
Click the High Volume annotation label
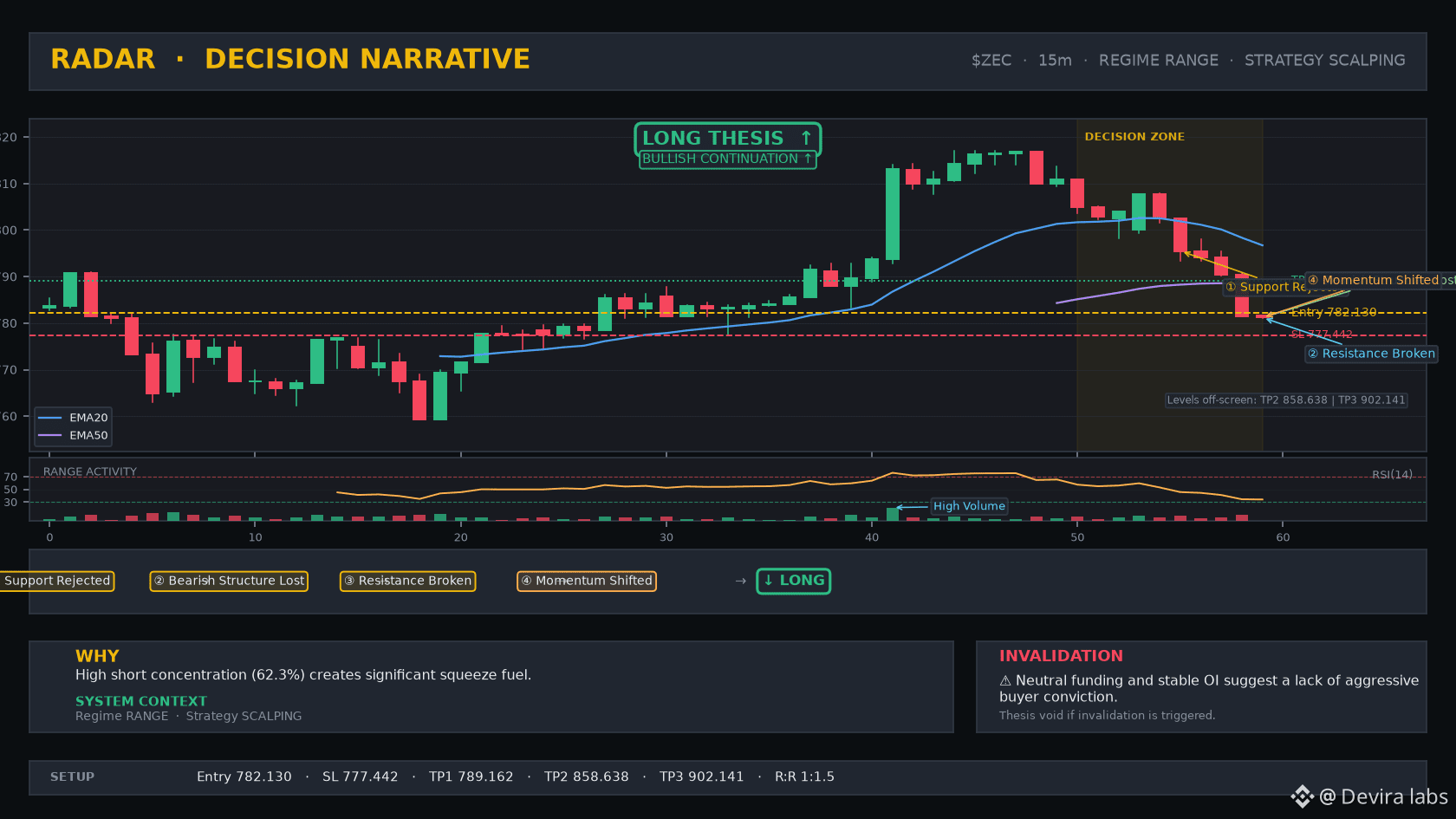coord(969,506)
